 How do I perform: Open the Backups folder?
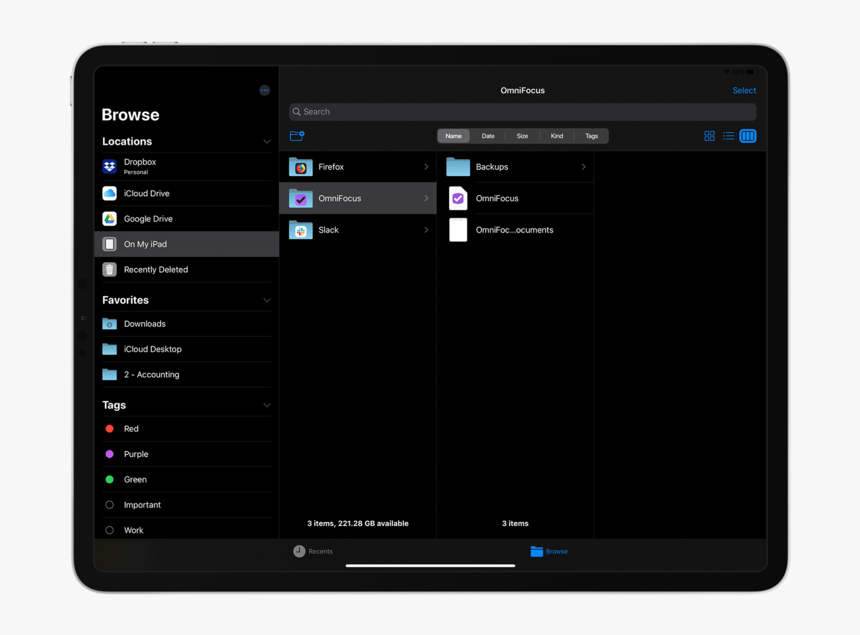tap(515, 167)
